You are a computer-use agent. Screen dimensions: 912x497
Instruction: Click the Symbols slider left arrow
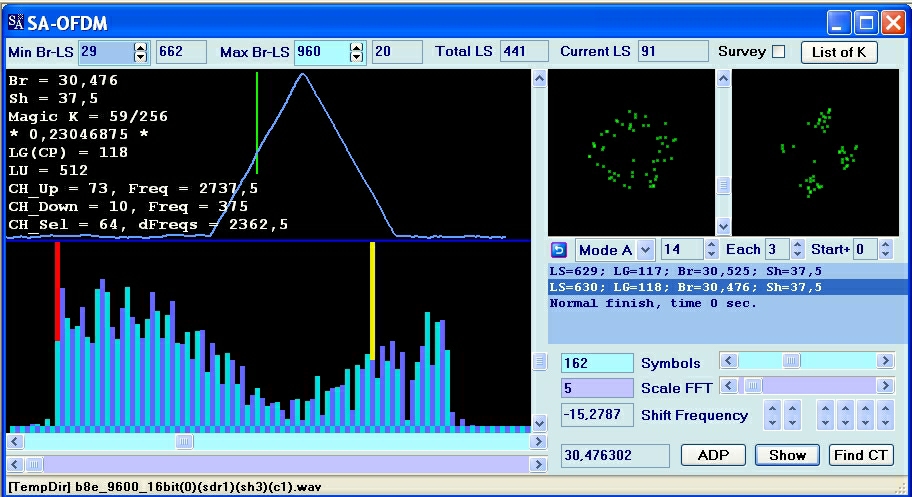(728, 361)
